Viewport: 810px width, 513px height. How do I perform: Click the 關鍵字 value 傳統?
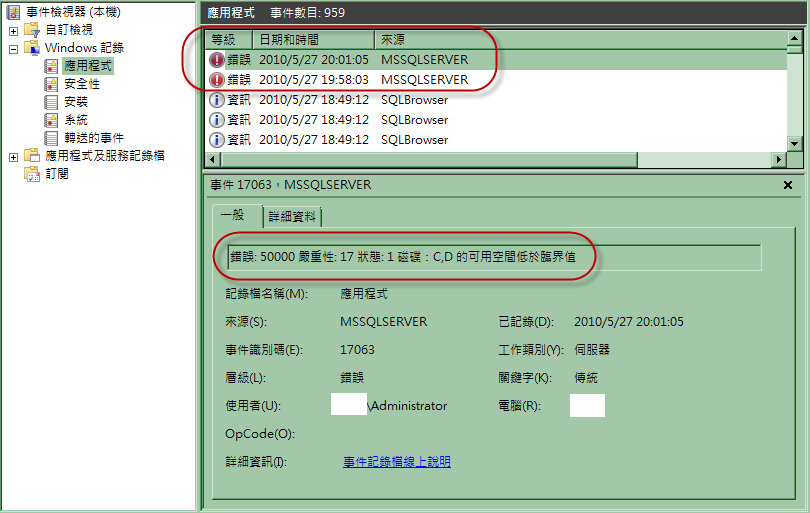[586, 378]
